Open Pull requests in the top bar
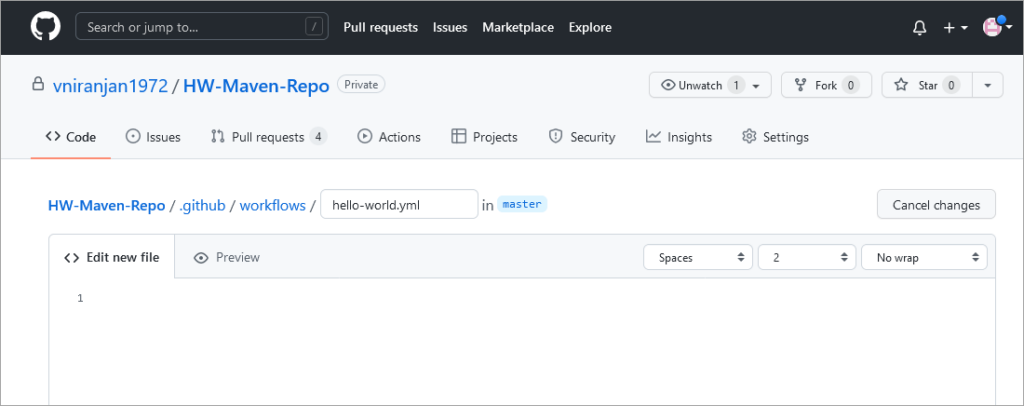The image size is (1024, 406). click(381, 27)
